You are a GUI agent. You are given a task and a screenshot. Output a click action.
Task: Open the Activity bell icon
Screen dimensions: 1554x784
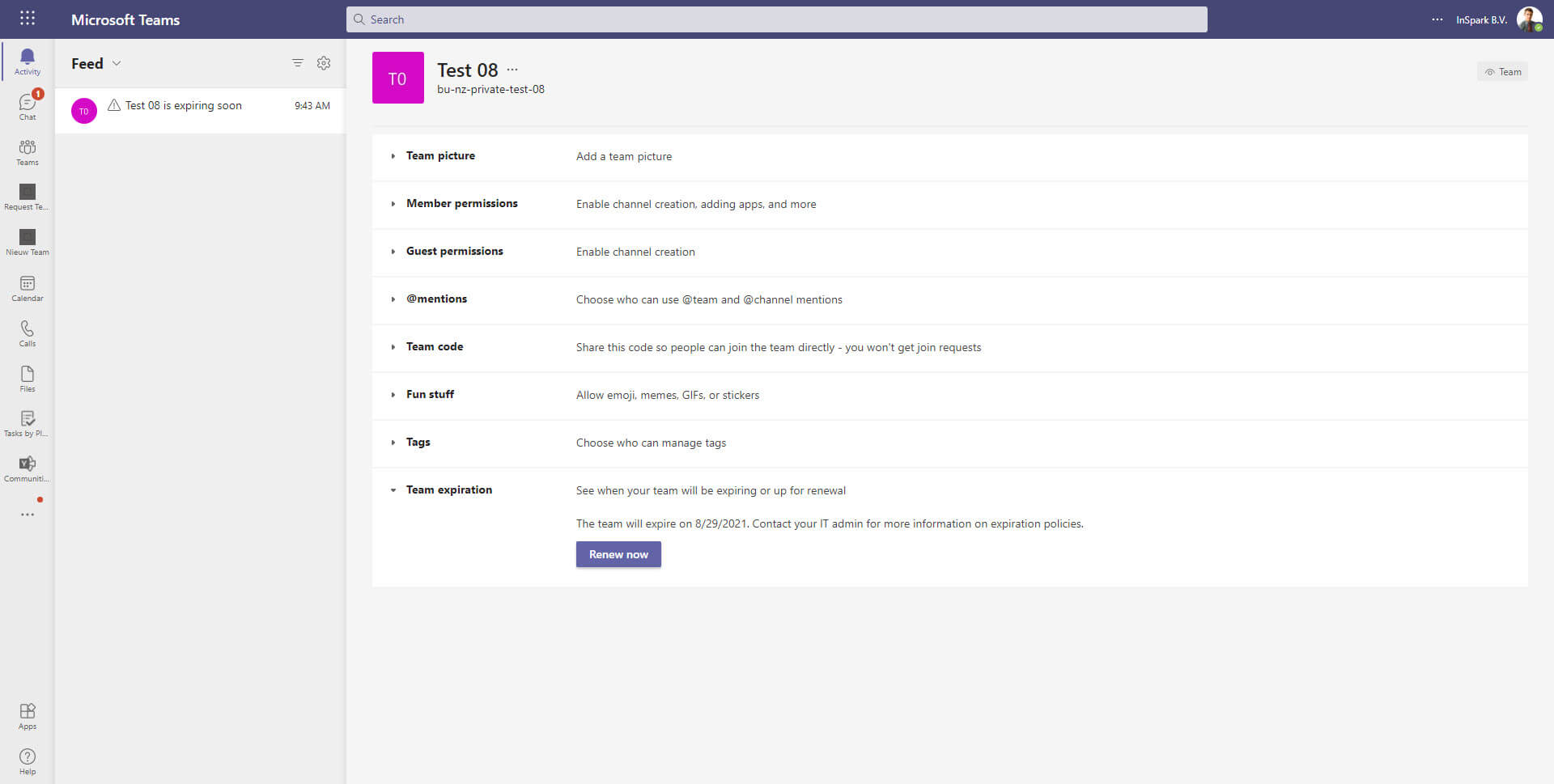tap(28, 61)
